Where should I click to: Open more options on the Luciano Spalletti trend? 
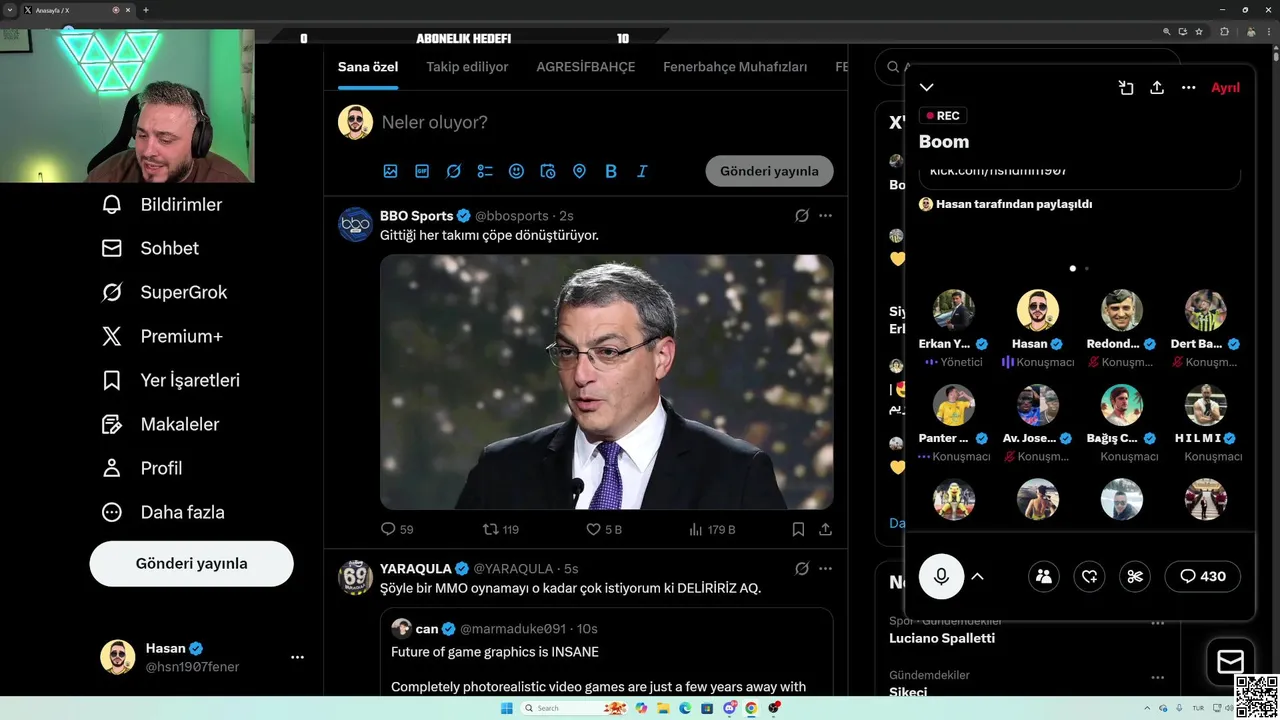[1157, 622]
